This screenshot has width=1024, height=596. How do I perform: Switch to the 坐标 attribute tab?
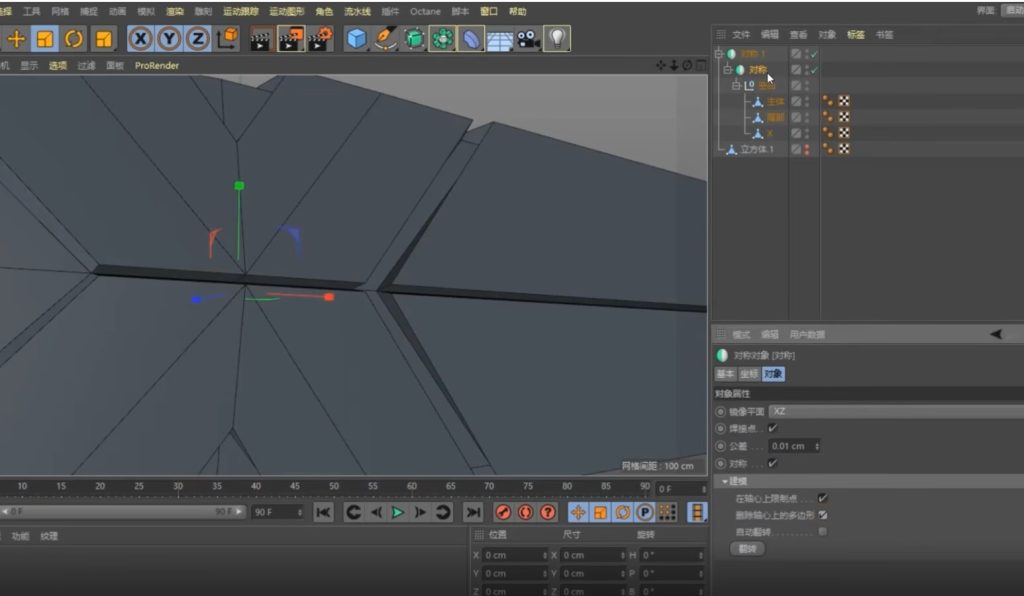749,374
